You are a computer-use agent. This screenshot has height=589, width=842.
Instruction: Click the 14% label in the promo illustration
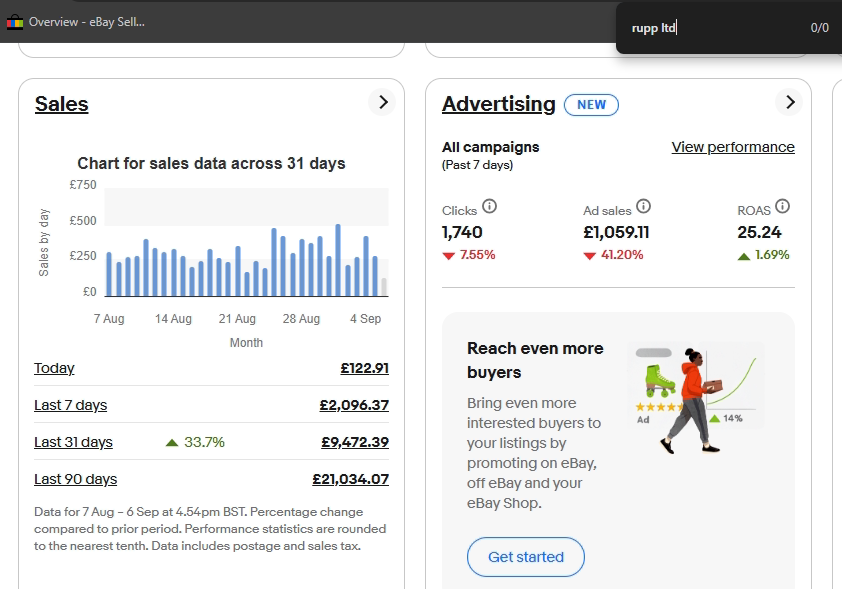point(732,418)
